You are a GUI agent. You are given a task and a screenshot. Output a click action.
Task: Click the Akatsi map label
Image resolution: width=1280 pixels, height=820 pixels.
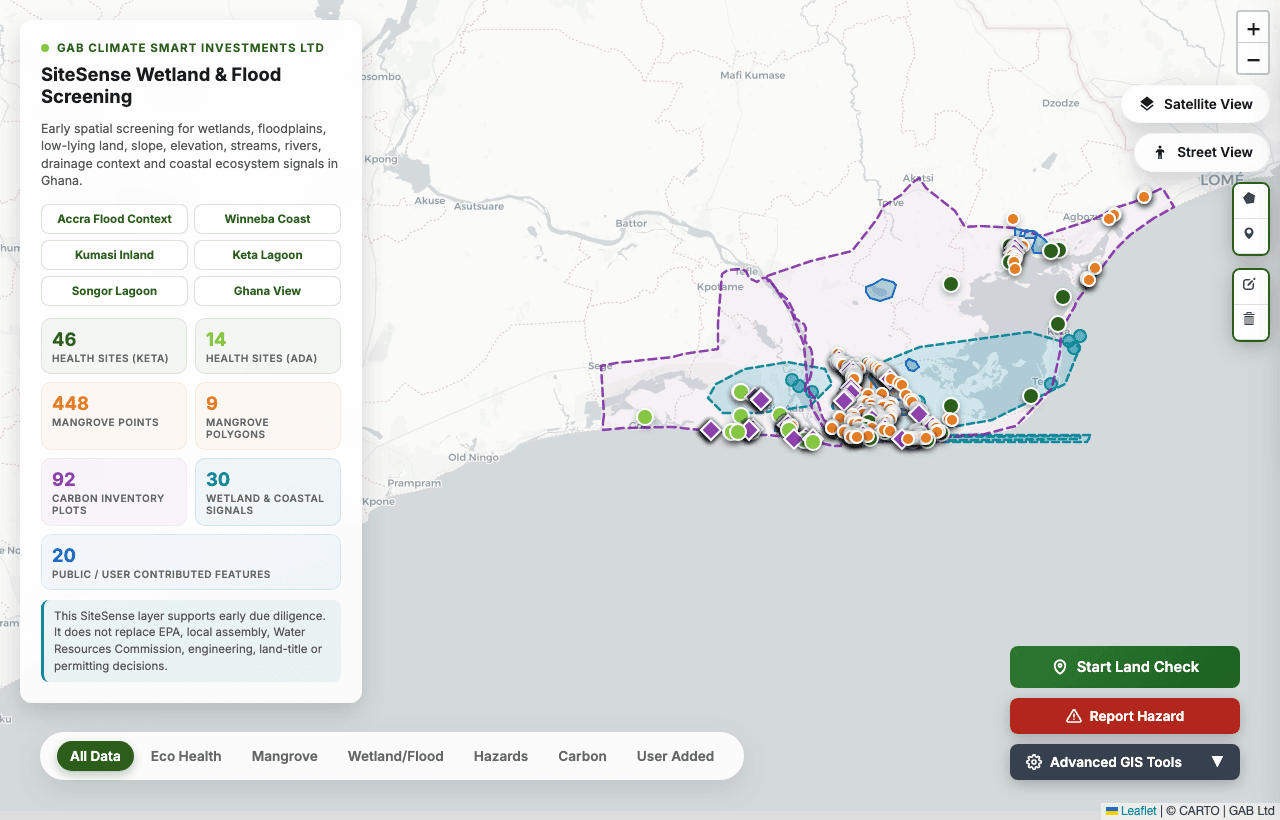pos(918,178)
